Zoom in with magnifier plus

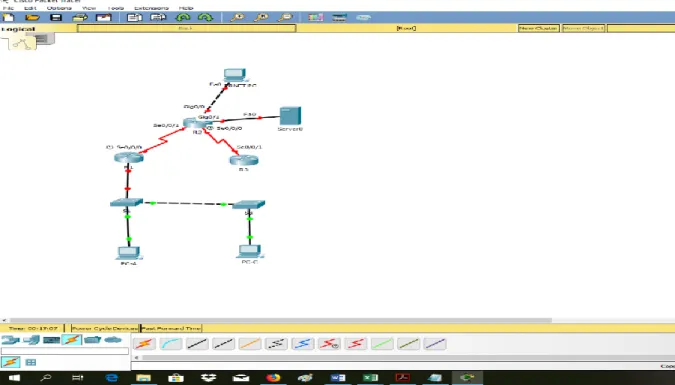pyautogui.click(x=237, y=18)
